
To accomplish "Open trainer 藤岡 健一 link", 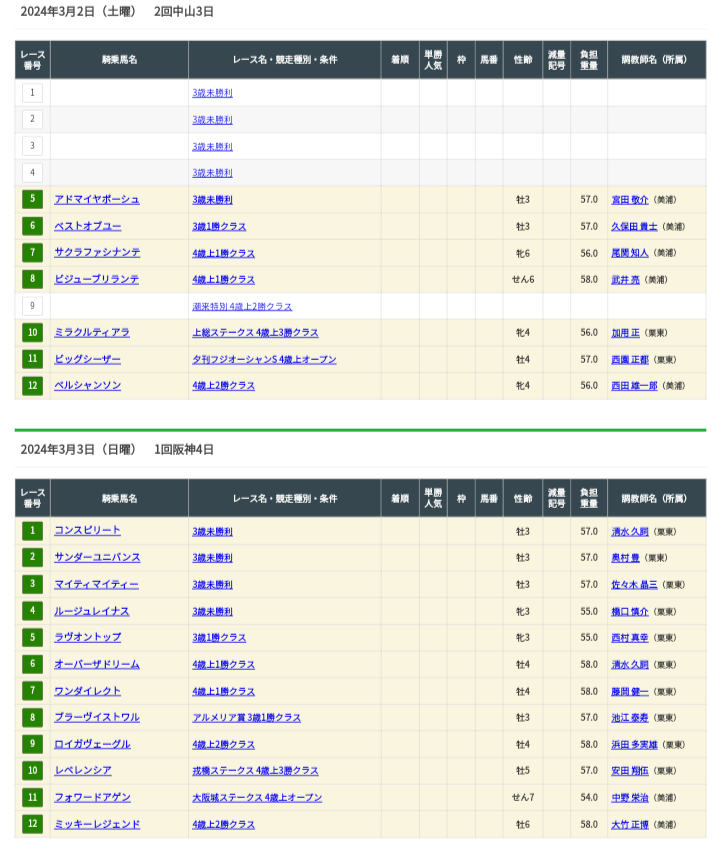I will point(630,691).
